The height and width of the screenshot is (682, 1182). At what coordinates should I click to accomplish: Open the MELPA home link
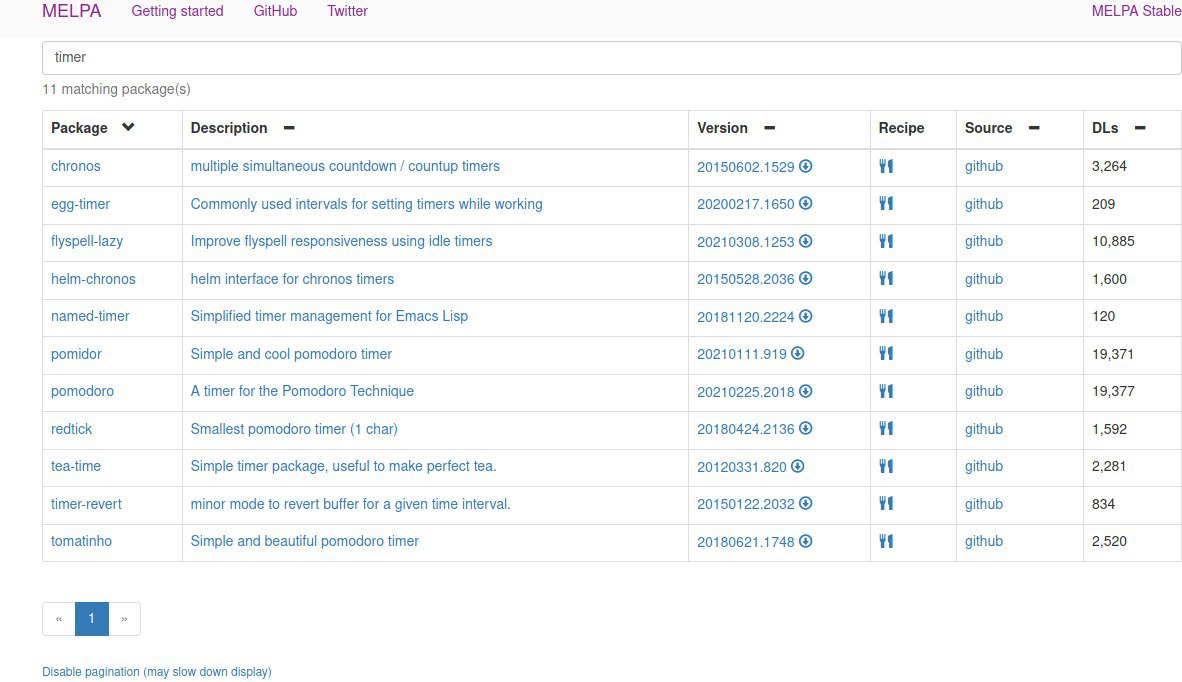pos(72,11)
